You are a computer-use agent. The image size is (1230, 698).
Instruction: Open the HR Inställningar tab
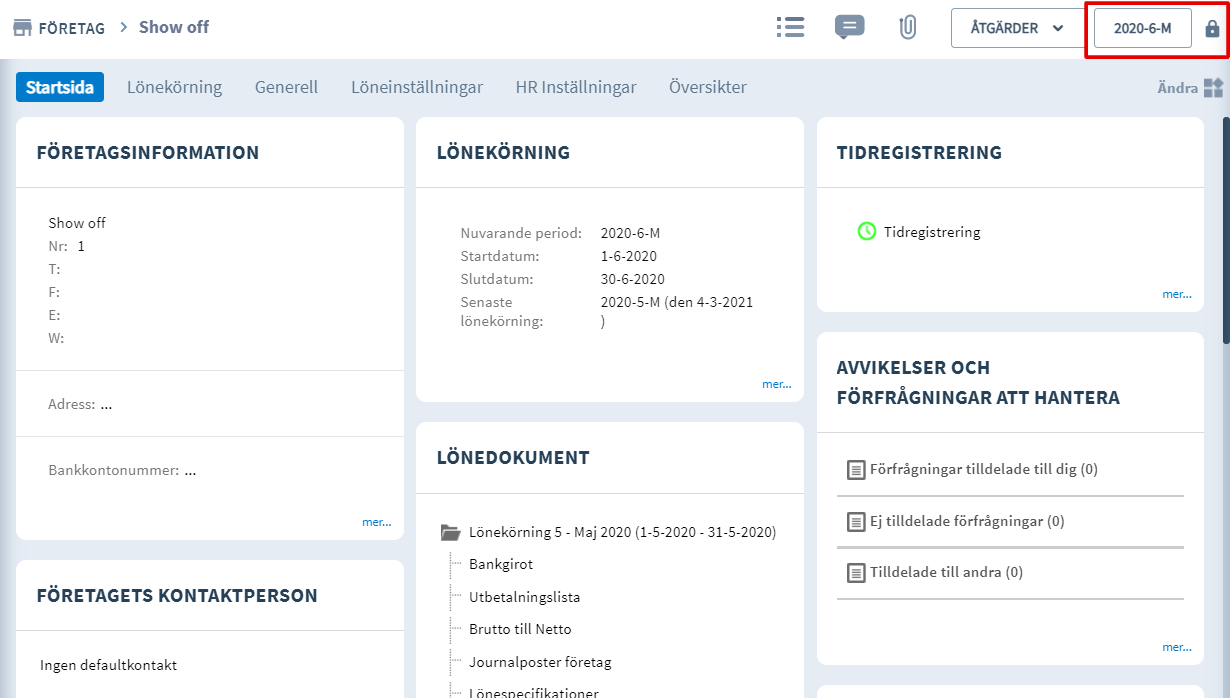(576, 87)
